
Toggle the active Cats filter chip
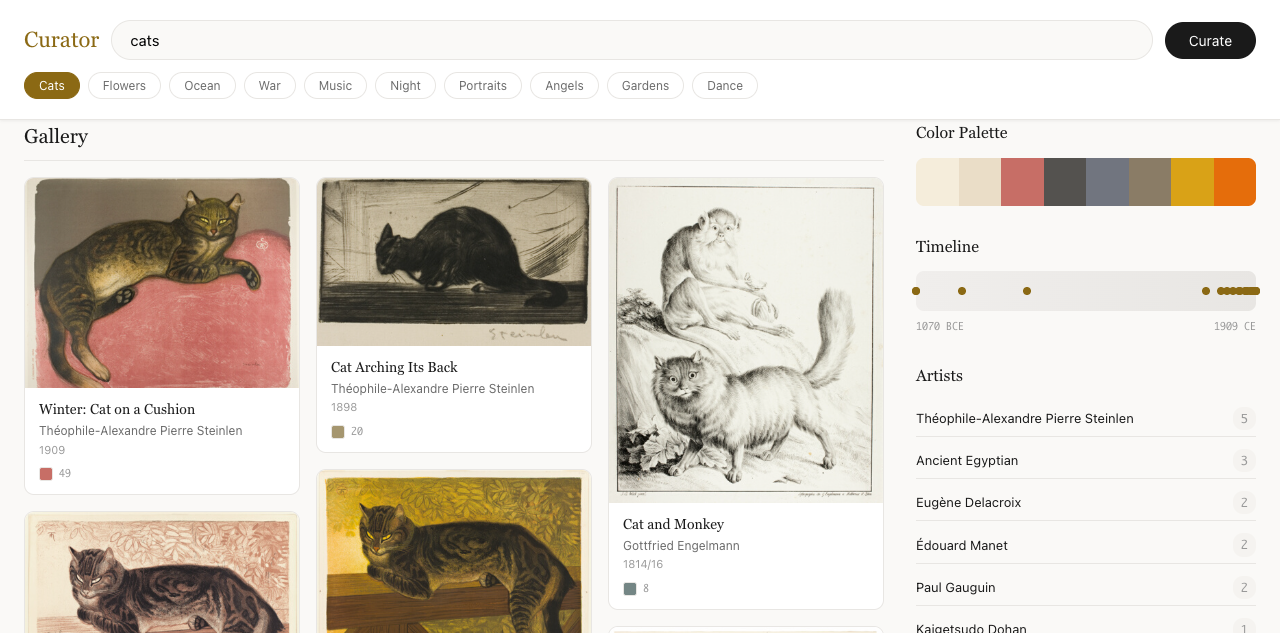52,86
